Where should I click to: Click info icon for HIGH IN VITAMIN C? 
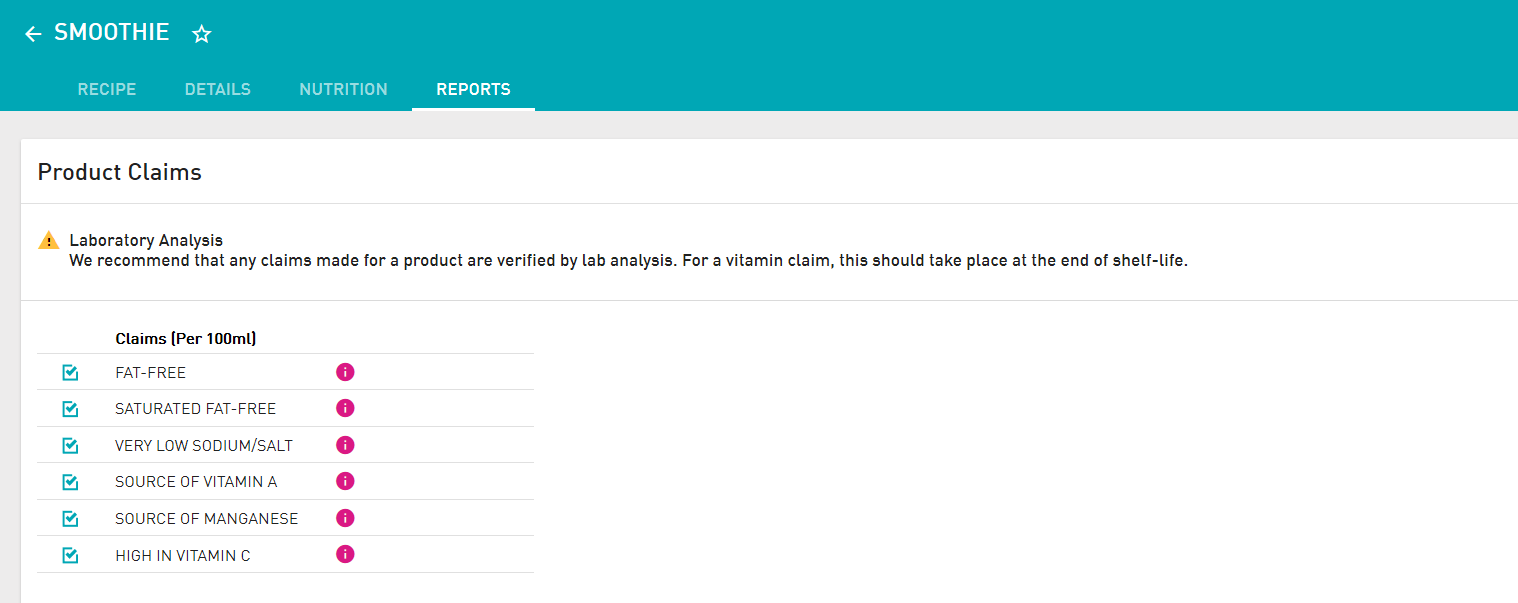click(x=345, y=554)
